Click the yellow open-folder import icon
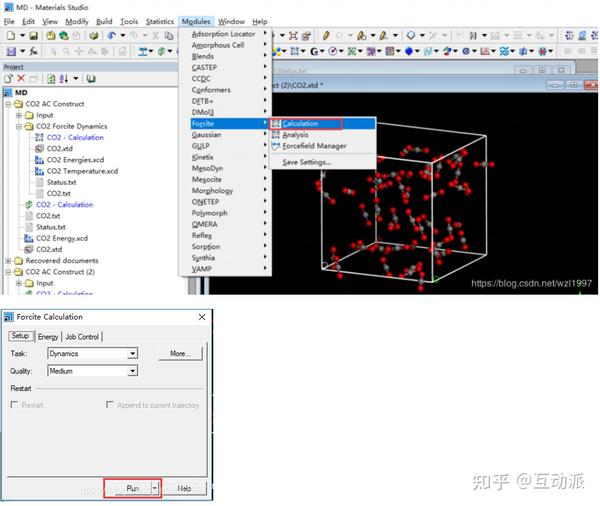The height and width of the screenshot is (506, 600). pos(51,36)
